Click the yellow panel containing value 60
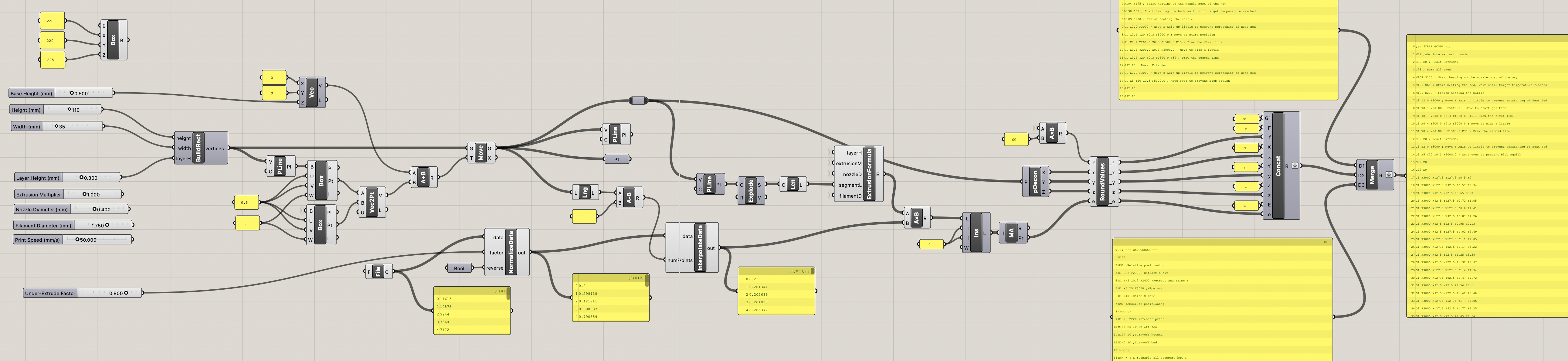This screenshot has height=361, width=1568. point(1015,139)
